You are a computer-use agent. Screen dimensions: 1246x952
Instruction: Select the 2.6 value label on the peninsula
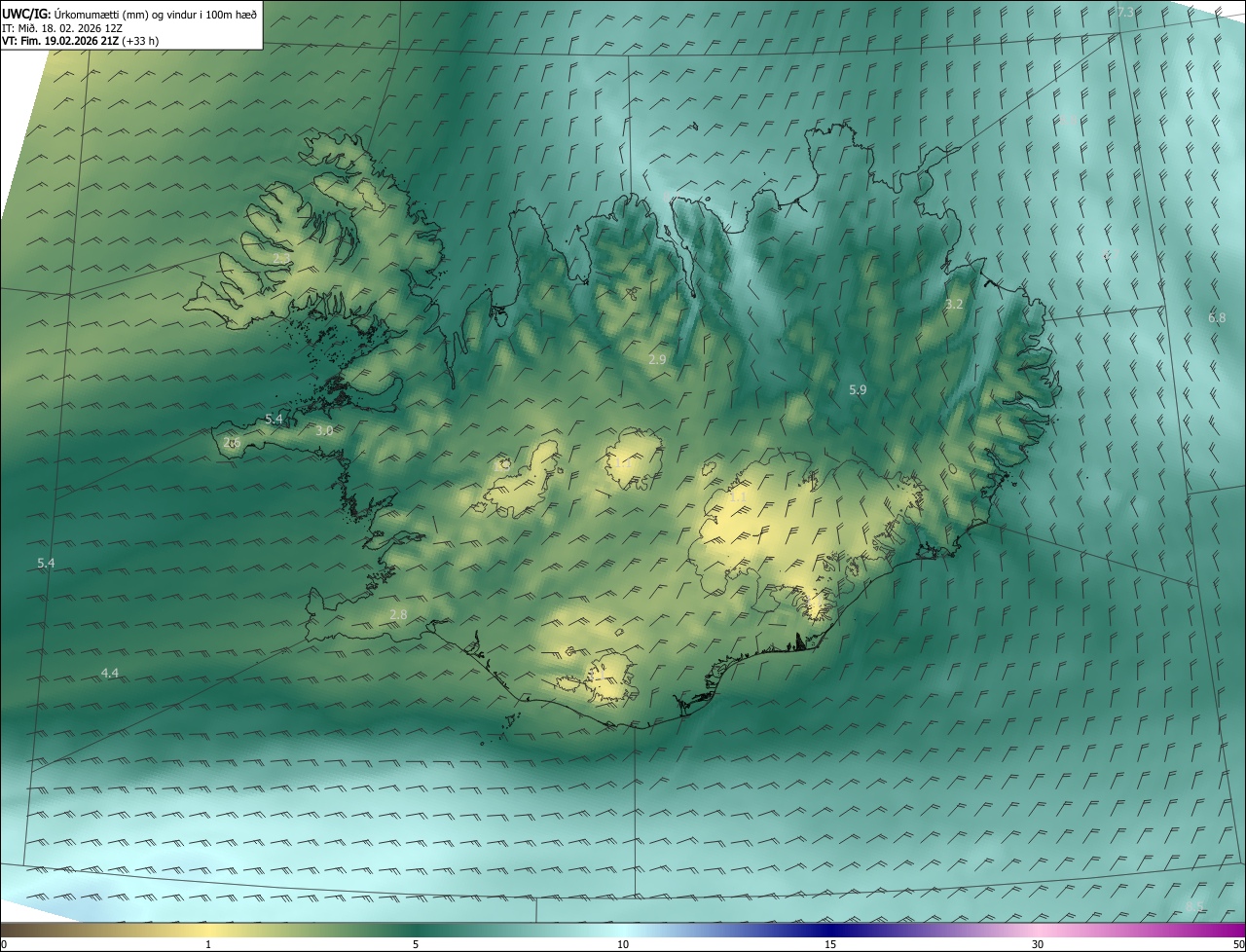[x=232, y=442]
